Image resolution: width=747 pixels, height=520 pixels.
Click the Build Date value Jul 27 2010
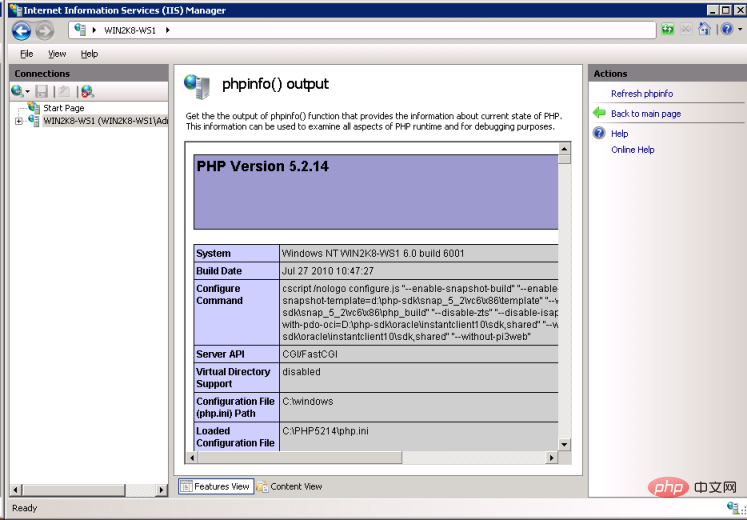click(328, 271)
